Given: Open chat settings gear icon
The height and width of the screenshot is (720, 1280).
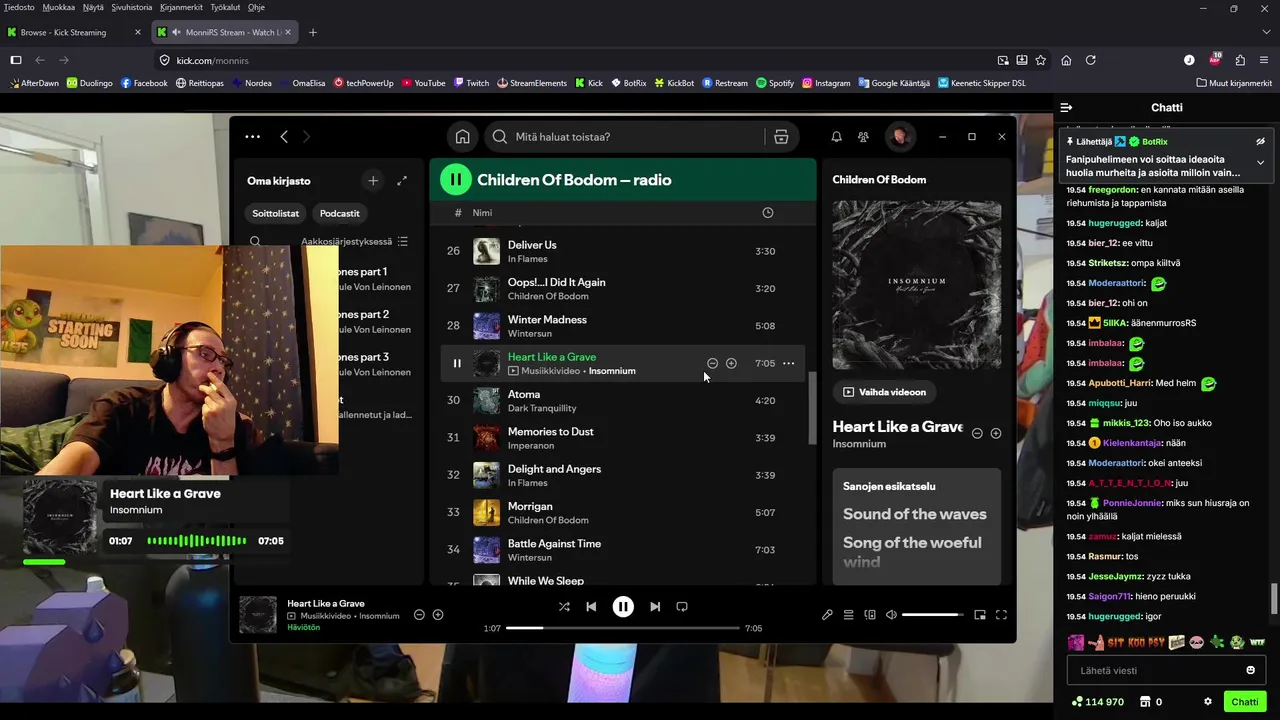Looking at the screenshot, I should pyautogui.click(x=1208, y=702).
